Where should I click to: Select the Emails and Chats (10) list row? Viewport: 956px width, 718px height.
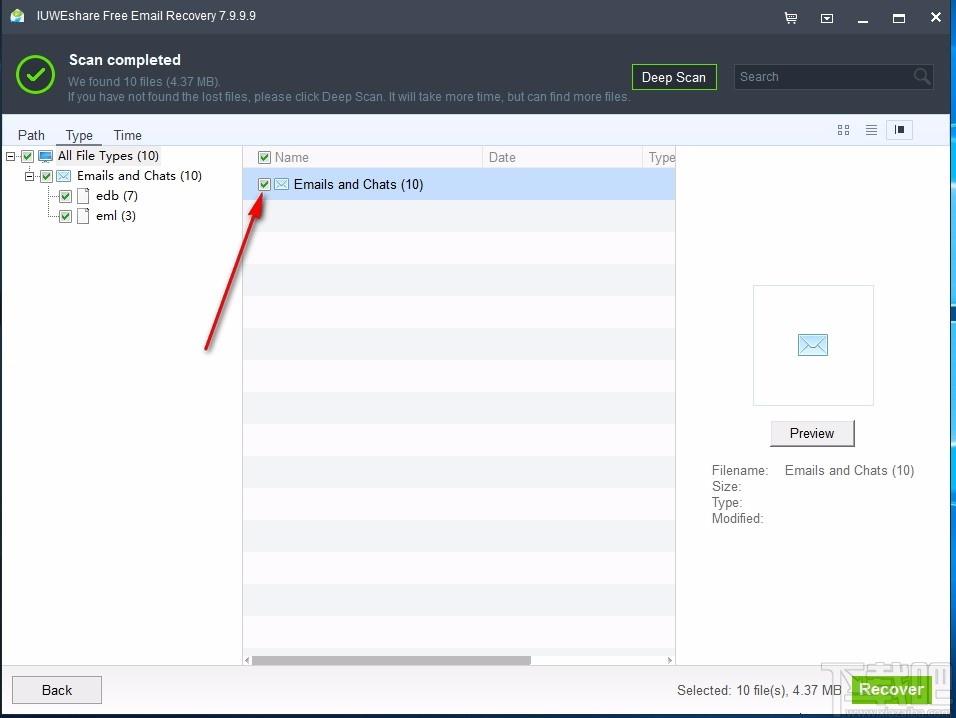(x=458, y=184)
